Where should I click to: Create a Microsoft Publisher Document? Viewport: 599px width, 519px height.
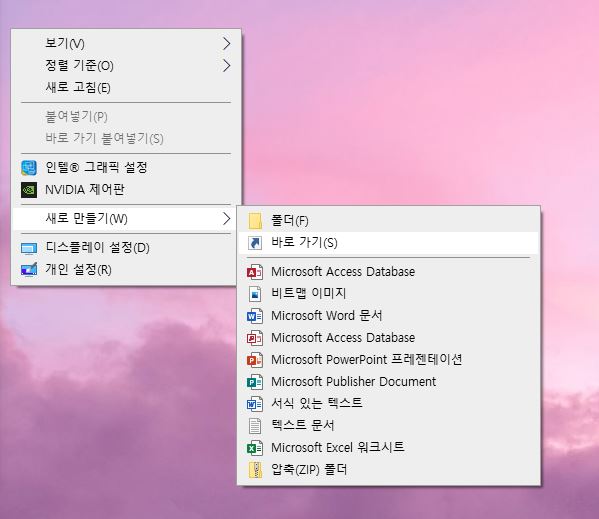388,382
